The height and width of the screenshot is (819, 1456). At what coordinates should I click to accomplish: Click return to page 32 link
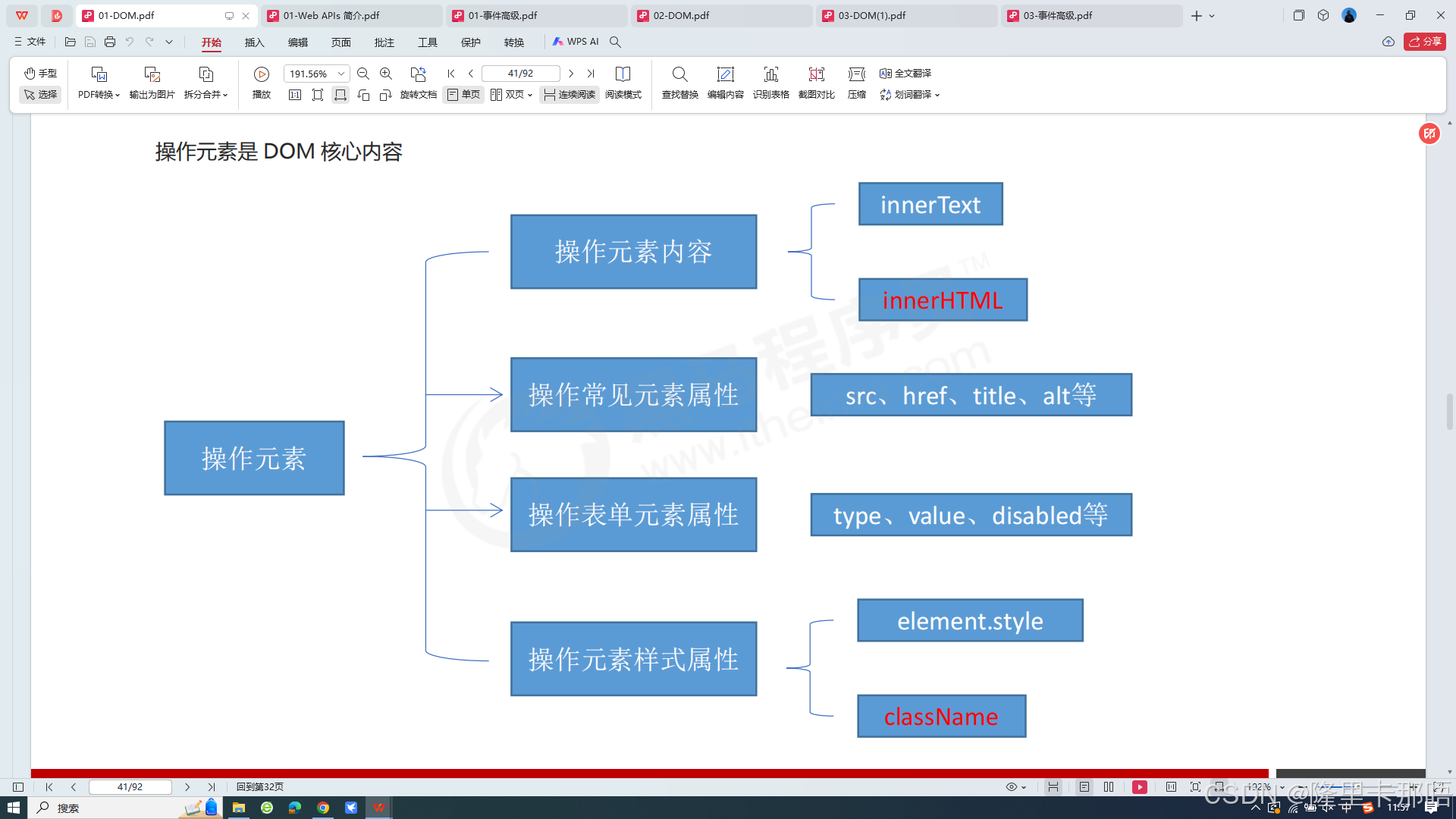[x=259, y=787]
